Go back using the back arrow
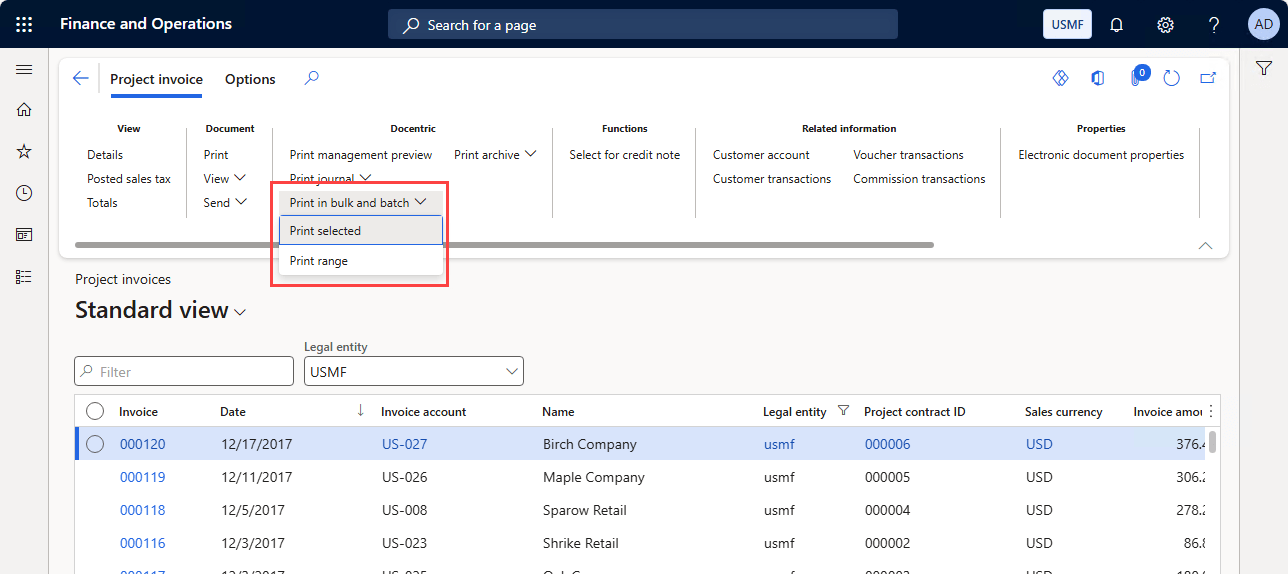Image resolution: width=1288 pixels, height=574 pixels. (x=81, y=79)
